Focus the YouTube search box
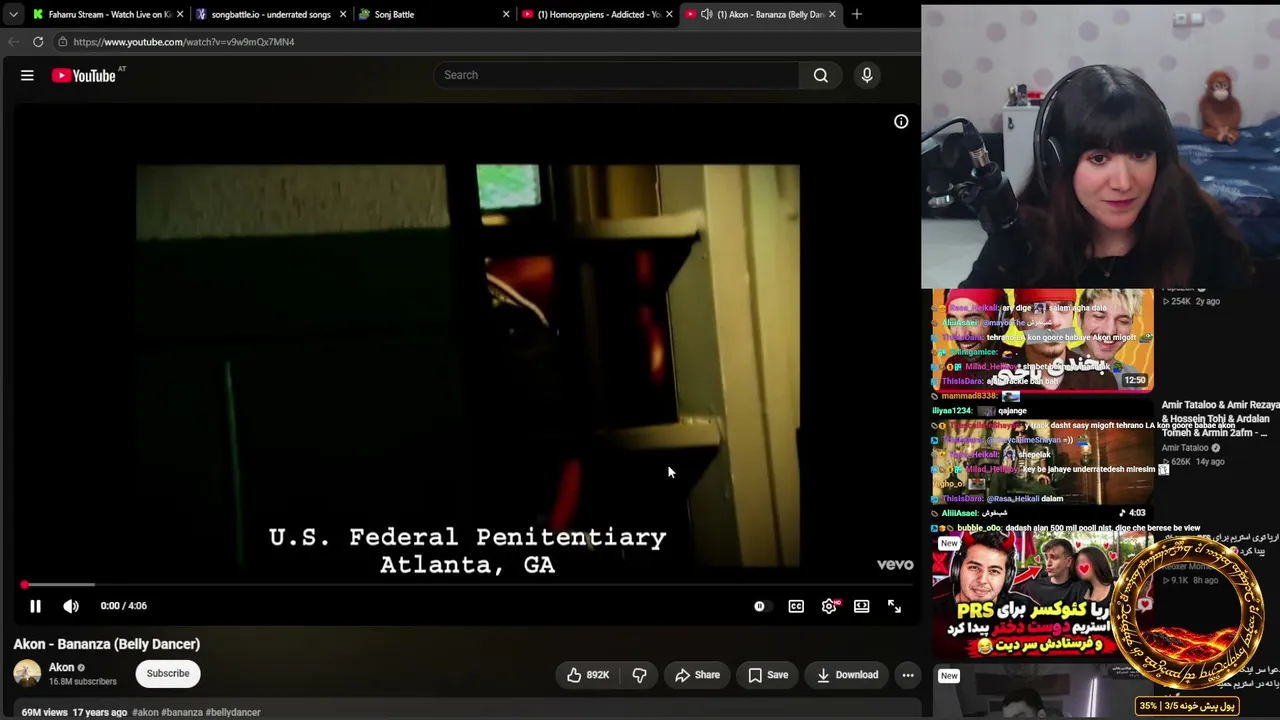Viewport: 1280px width, 720px height. pos(616,75)
